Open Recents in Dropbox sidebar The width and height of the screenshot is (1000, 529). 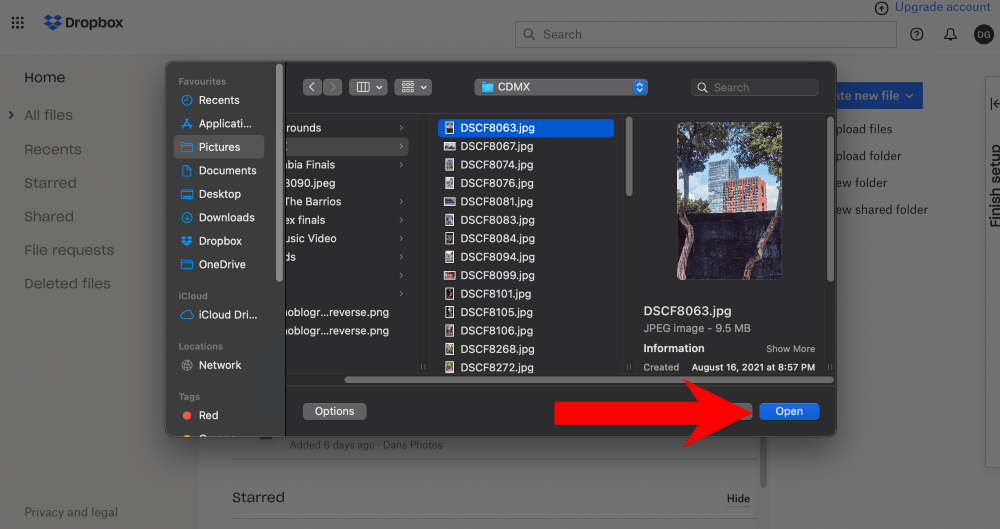pyautogui.click(x=53, y=149)
